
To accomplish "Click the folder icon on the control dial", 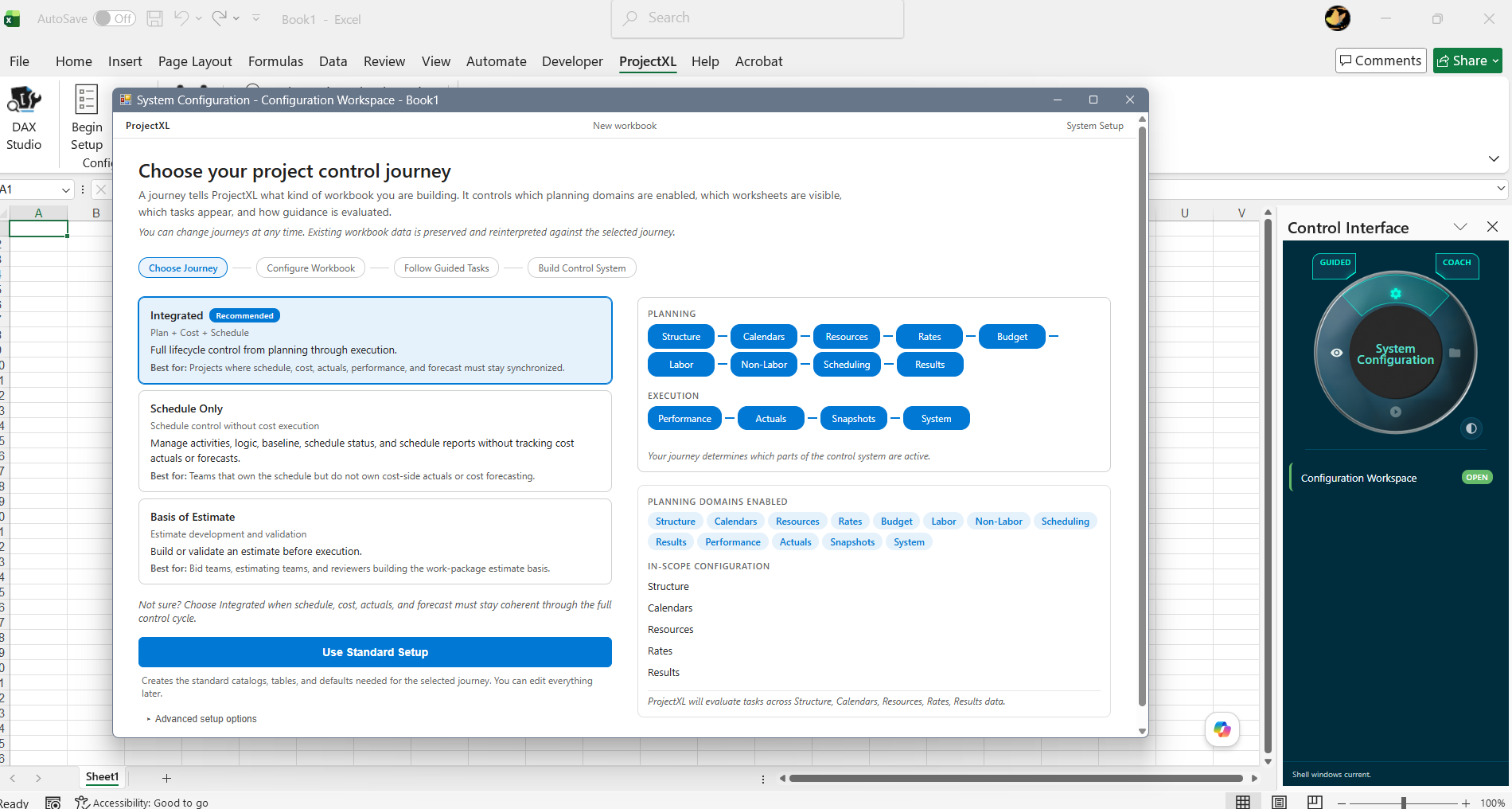I will click(1455, 353).
